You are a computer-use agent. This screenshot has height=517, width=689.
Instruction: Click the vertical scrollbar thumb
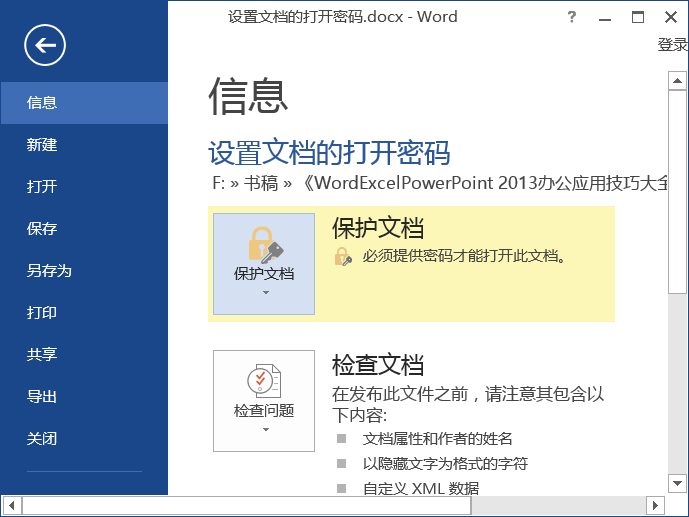click(x=677, y=192)
